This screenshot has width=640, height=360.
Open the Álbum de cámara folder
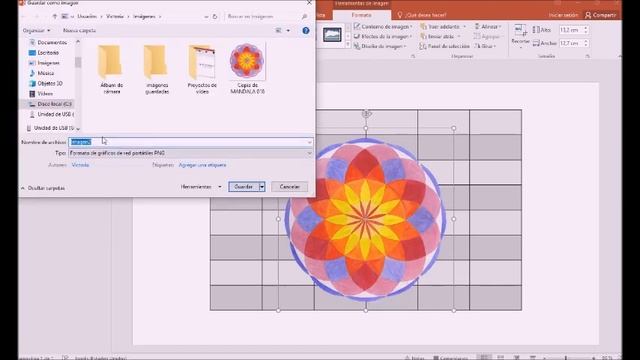click(x=111, y=69)
